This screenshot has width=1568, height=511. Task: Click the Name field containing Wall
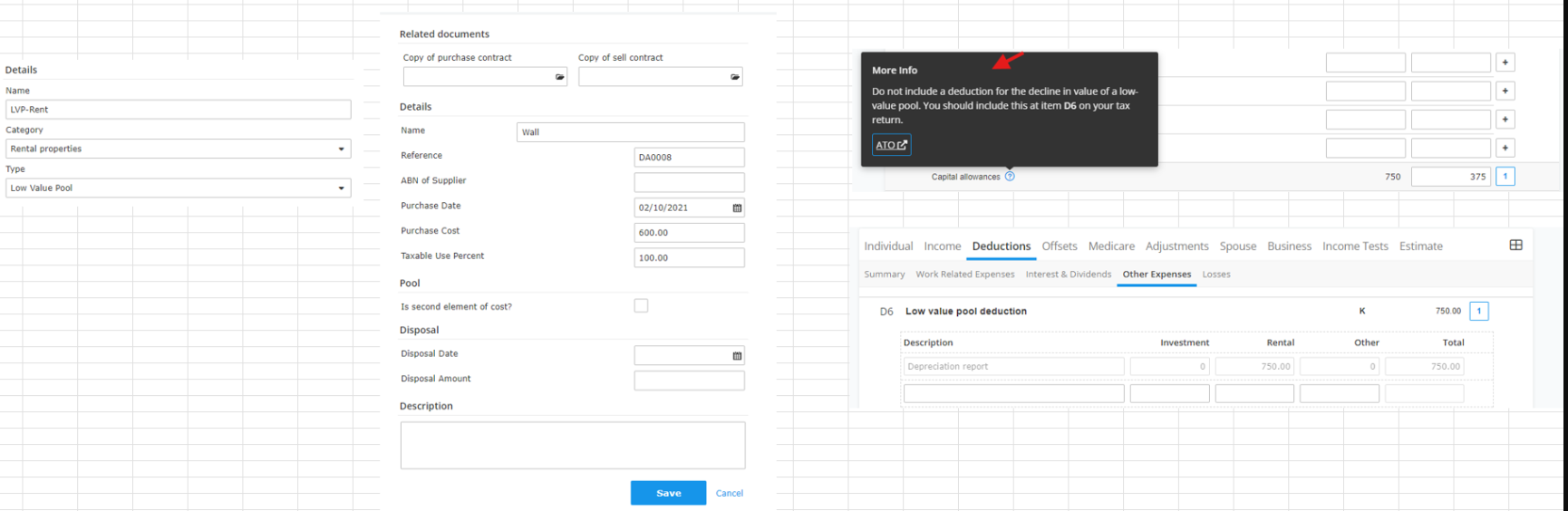pos(631,132)
